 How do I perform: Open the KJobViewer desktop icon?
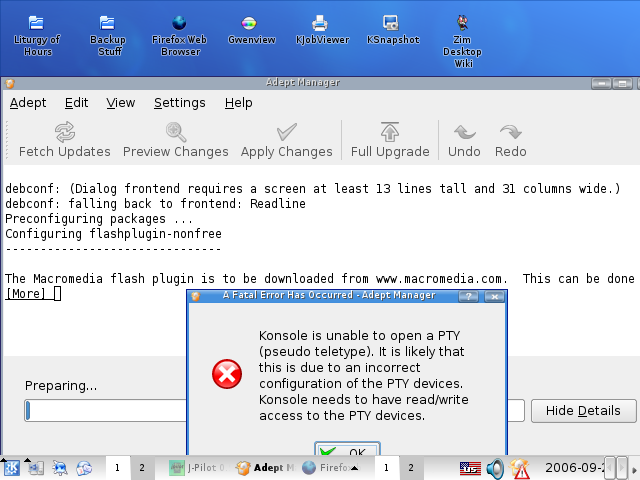pos(320,29)
